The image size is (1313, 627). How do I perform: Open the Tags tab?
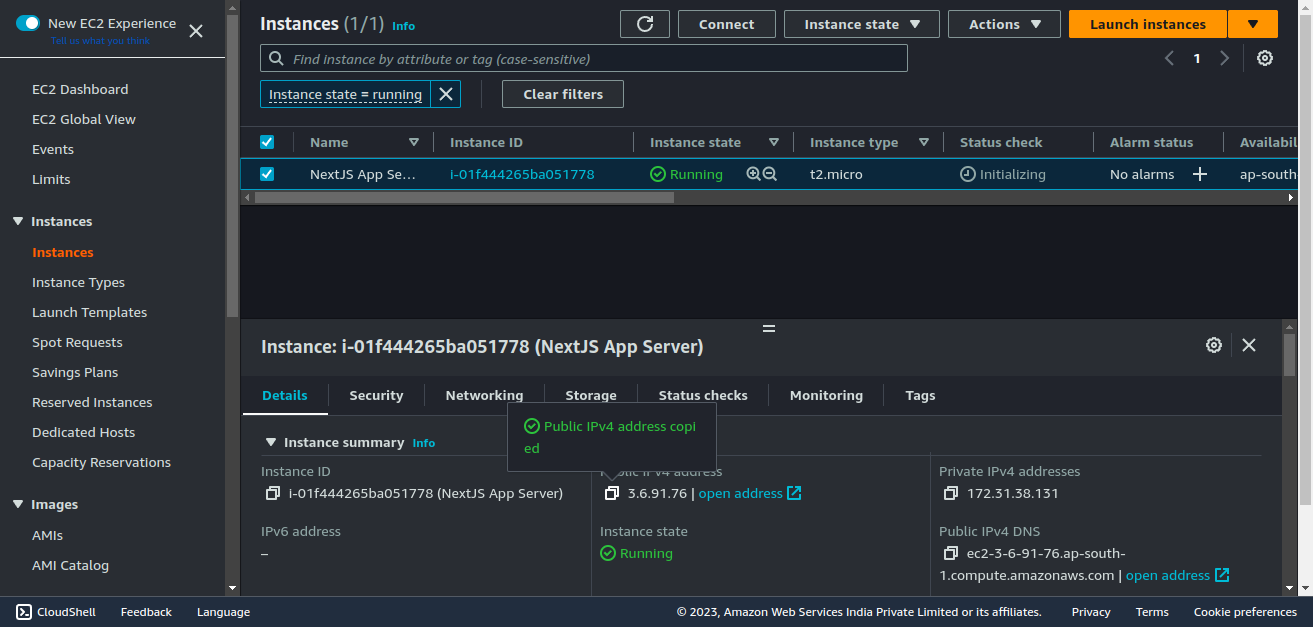(920, 395)
